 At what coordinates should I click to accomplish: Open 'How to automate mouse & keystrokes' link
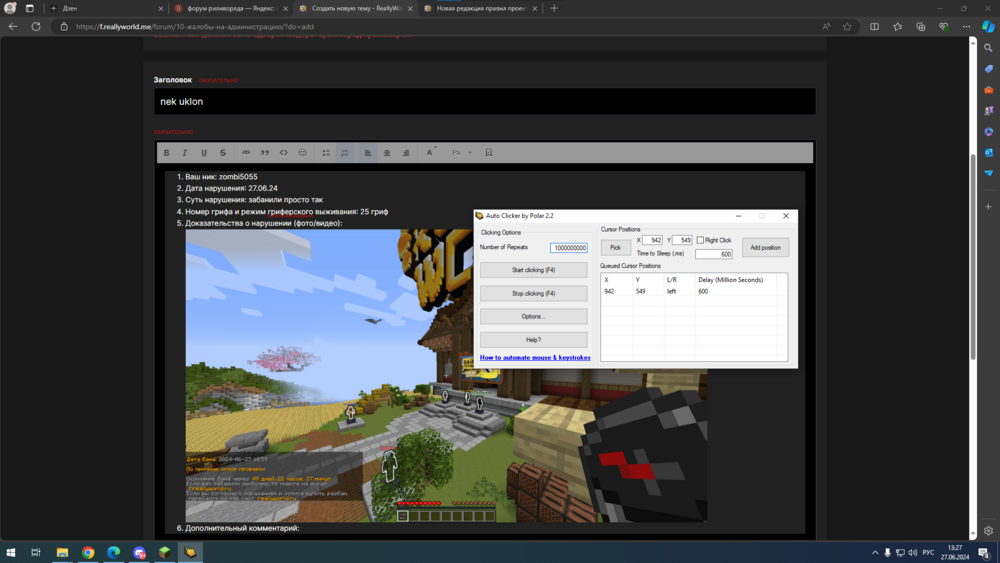[535, 358]
